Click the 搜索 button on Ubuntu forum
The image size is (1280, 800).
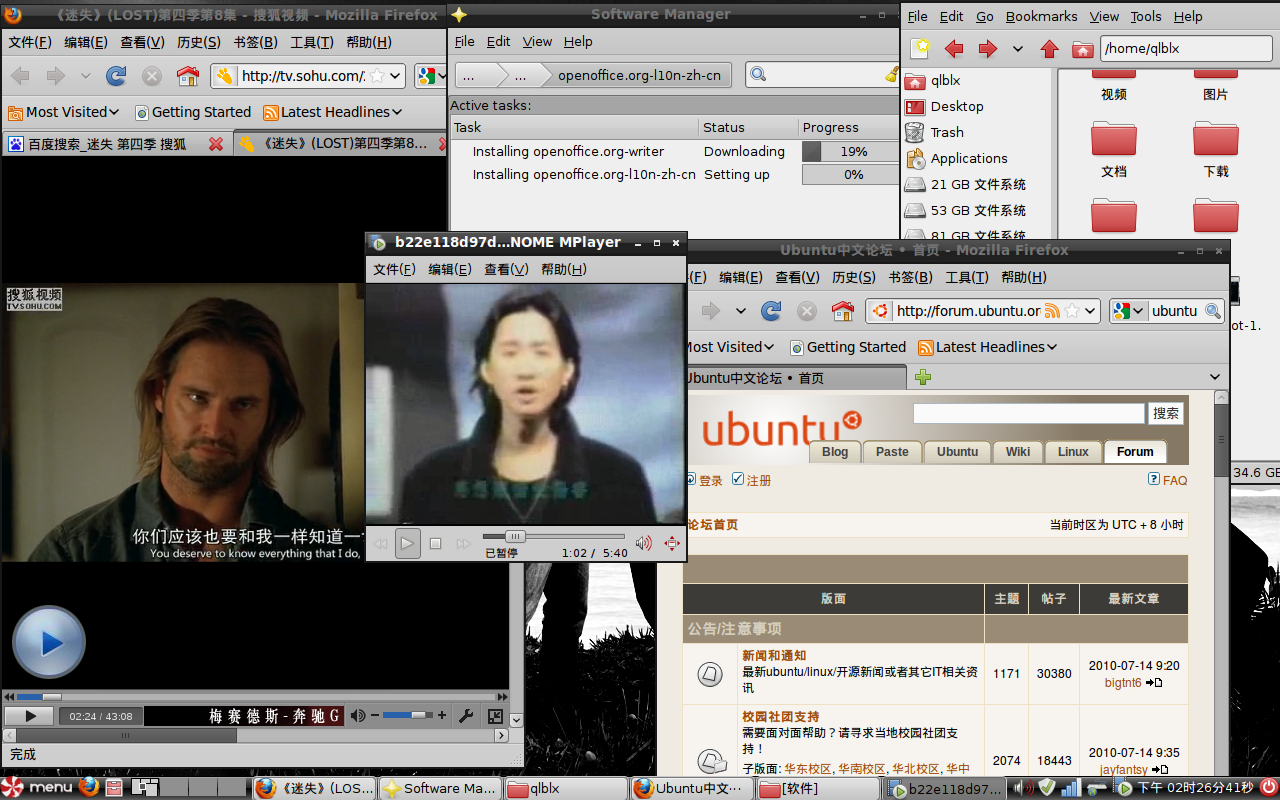click(x=1166, y=413)
